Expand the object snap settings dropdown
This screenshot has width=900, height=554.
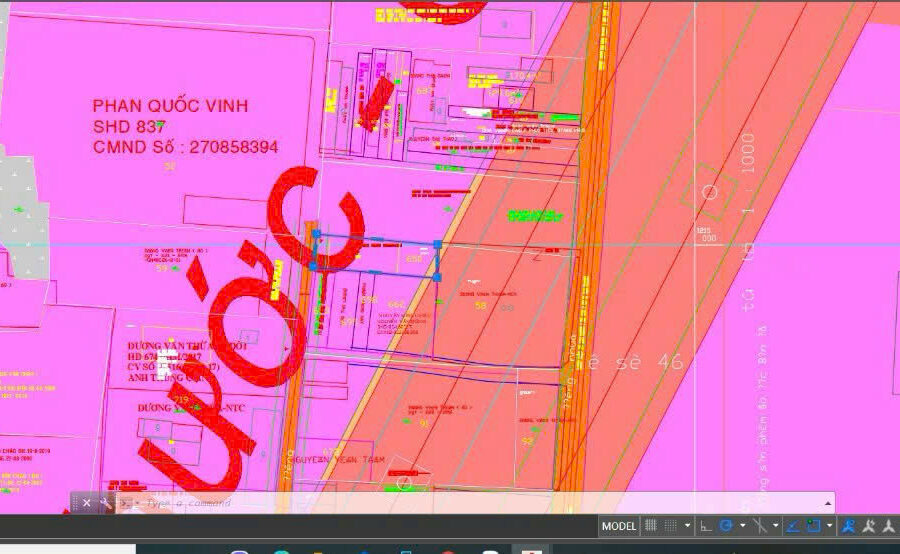coord(829,526)
